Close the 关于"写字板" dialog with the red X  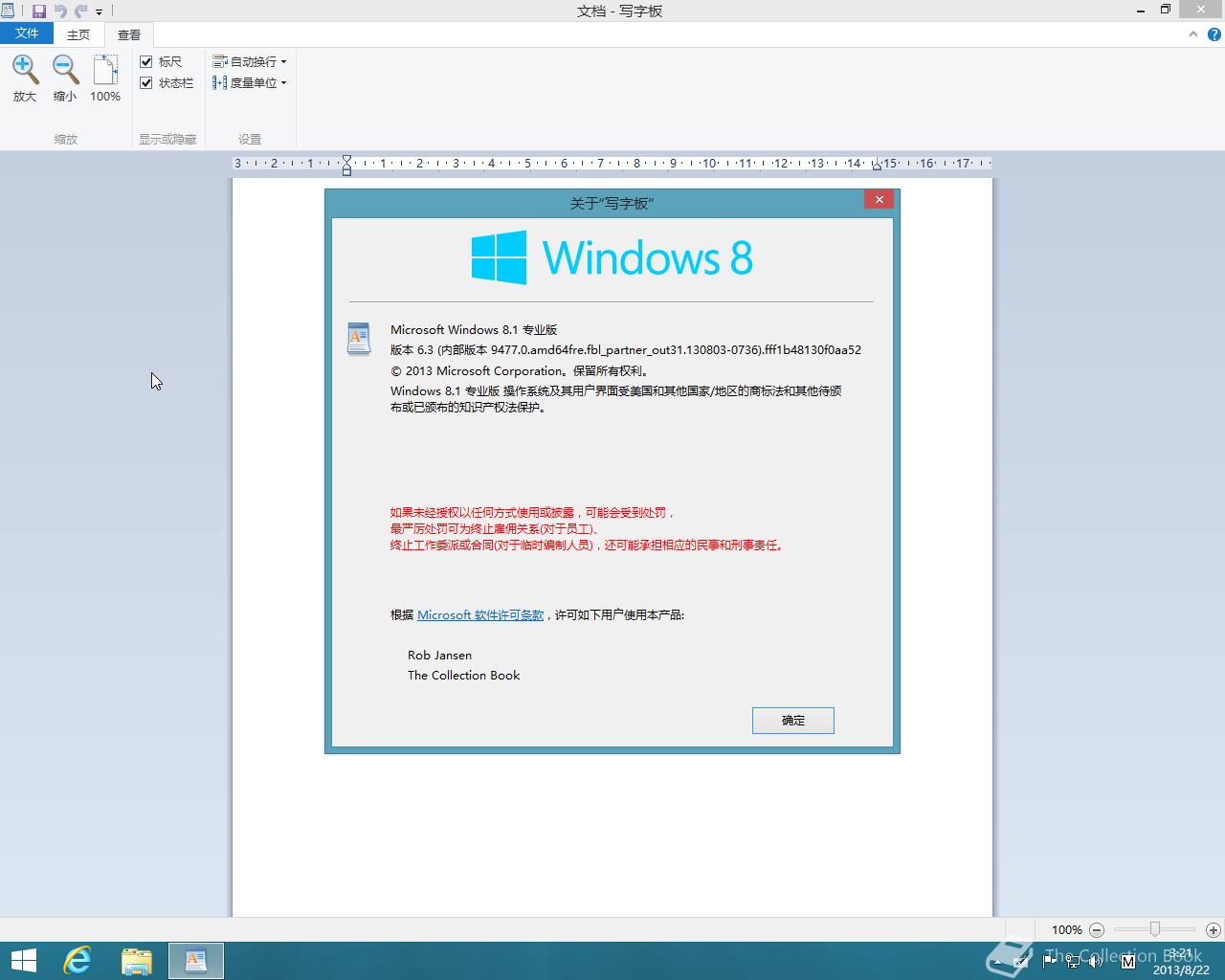tap(879, 199)
